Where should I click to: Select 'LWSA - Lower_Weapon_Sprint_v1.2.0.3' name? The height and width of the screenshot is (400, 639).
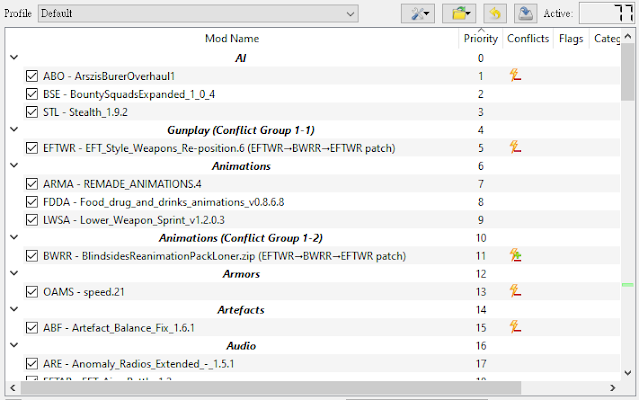coord(134,220)
